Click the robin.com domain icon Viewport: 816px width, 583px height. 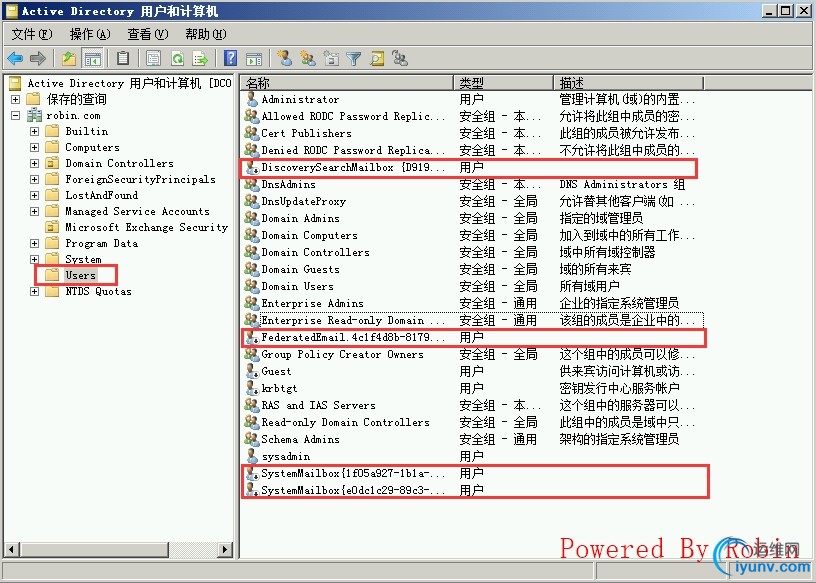click(34, 115)
